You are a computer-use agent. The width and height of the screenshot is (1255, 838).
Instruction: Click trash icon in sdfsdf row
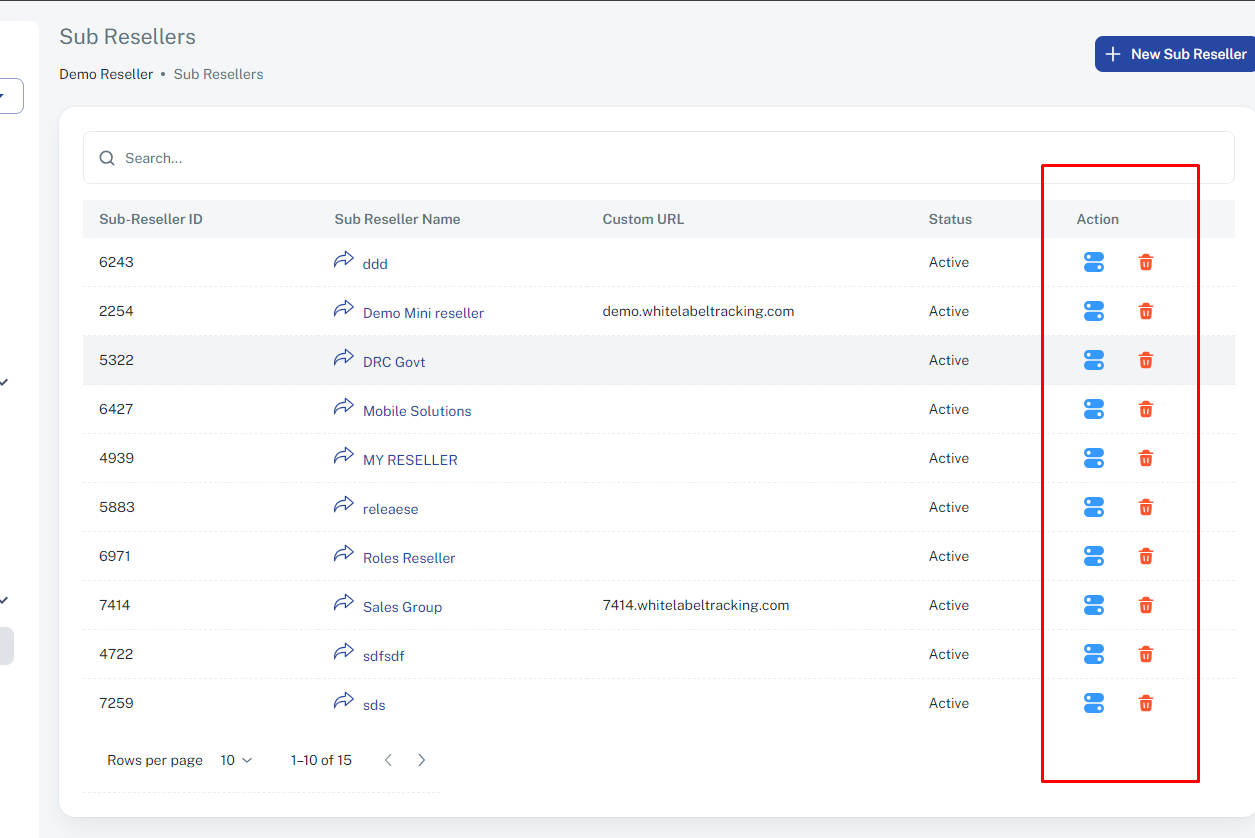pyautogui.click(x=1146, y=654)
